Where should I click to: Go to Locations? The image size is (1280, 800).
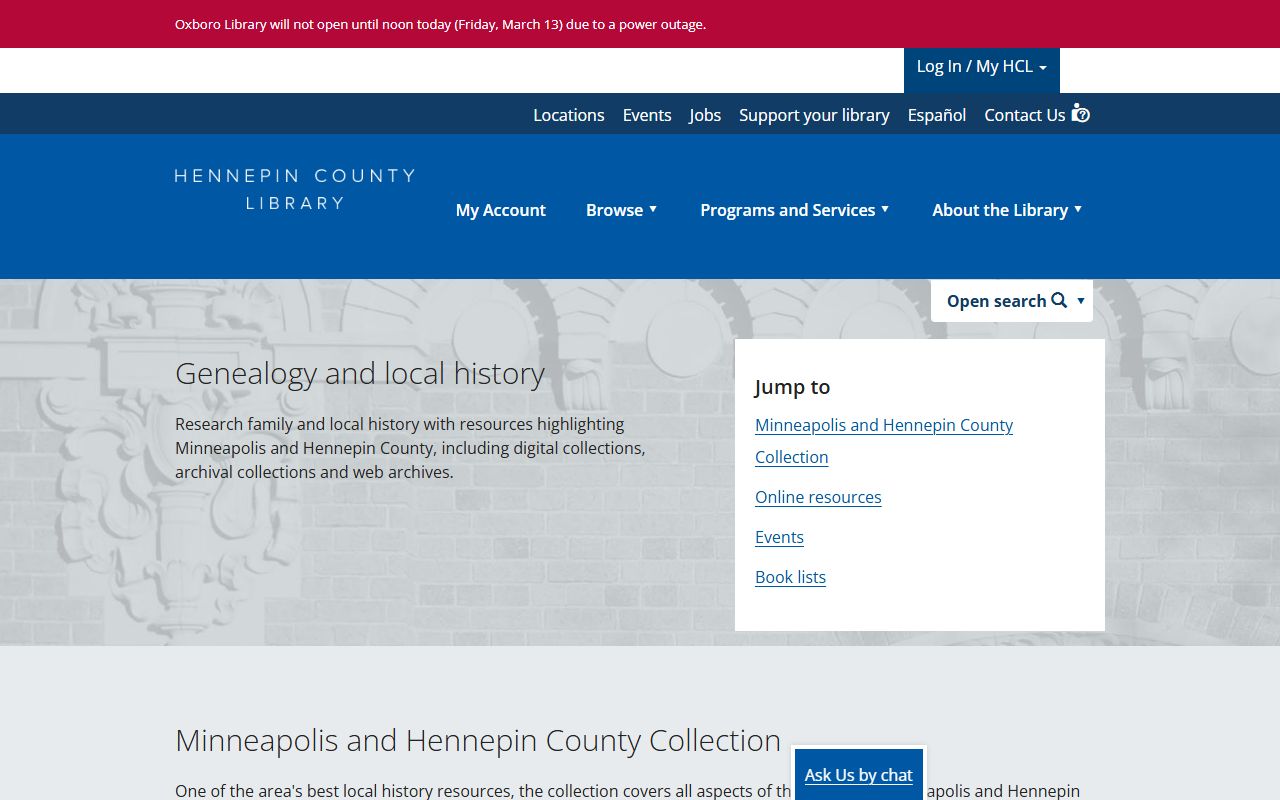[569, 115]
